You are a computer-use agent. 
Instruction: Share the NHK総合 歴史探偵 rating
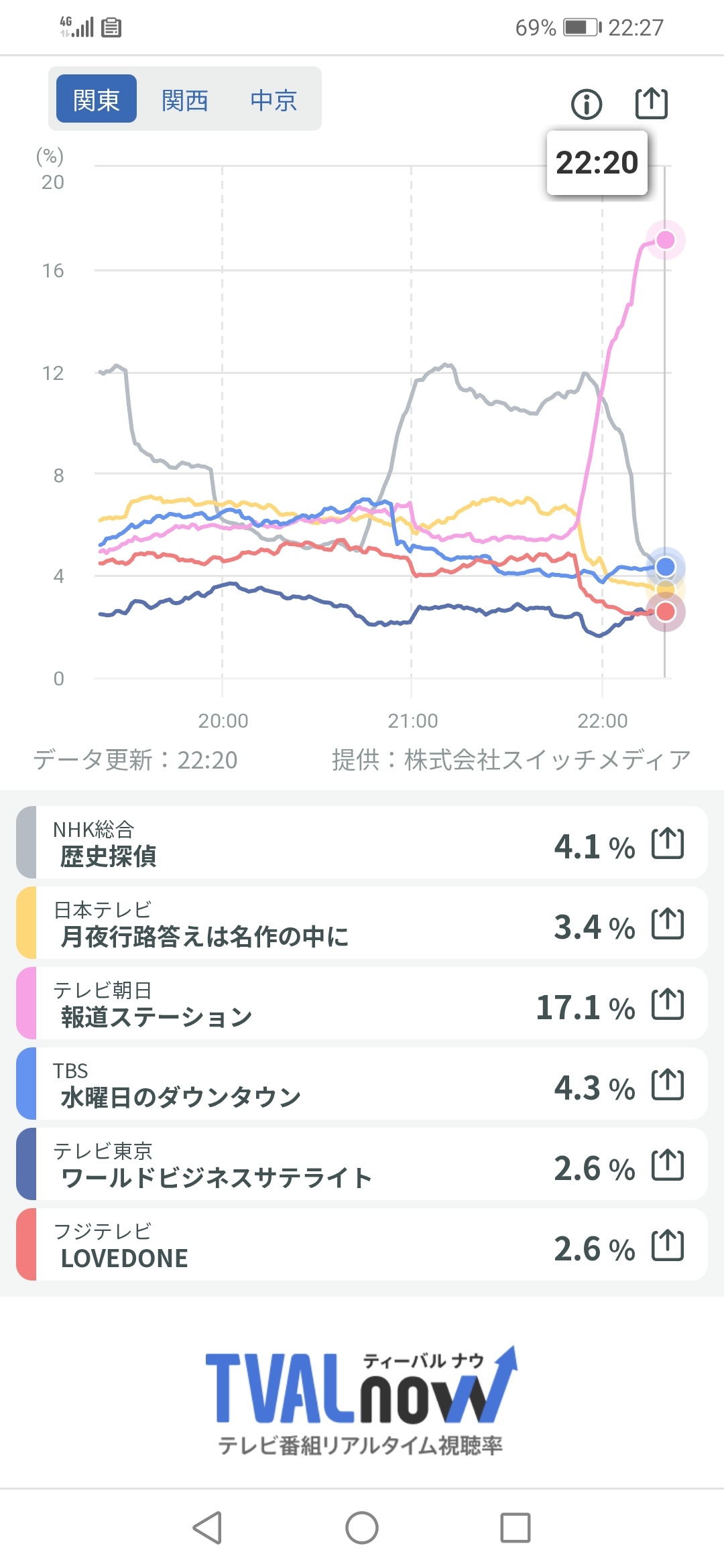pyautogui.click(x=668, y=843)
